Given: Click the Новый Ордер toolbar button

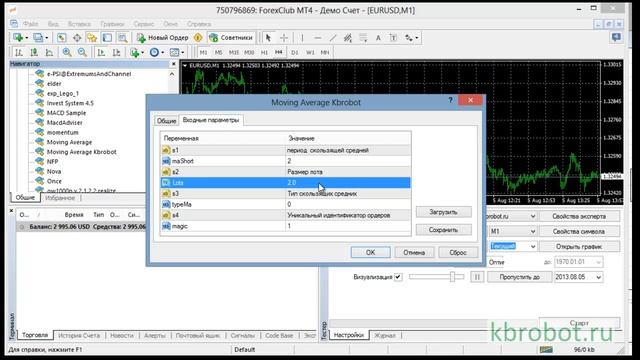Looking at the screenshot, I should [x=163, y=38].
